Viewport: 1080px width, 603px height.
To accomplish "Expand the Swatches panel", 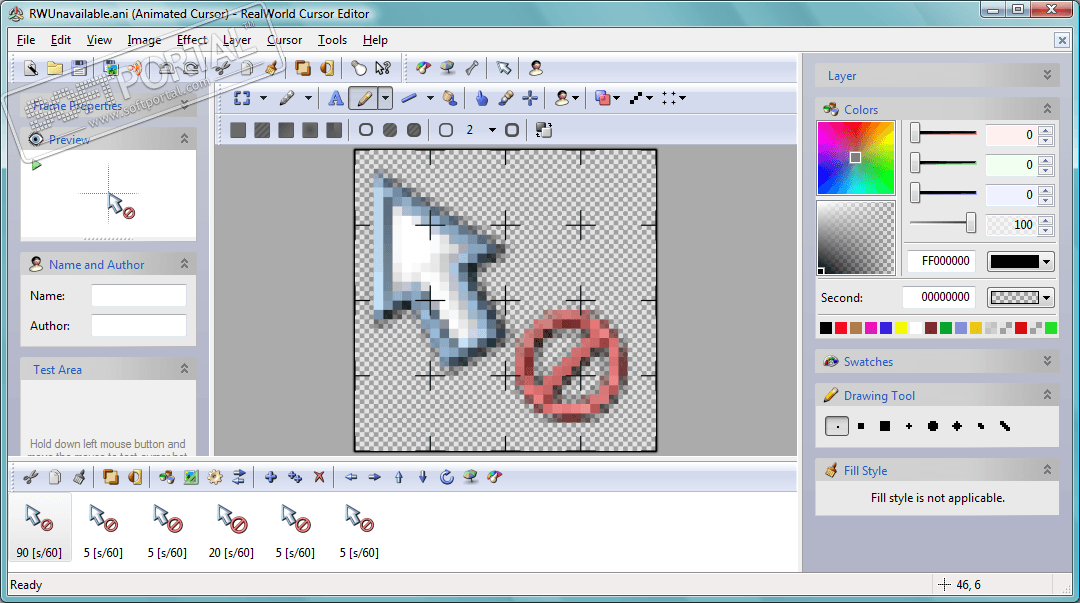I will (1047, 361).
